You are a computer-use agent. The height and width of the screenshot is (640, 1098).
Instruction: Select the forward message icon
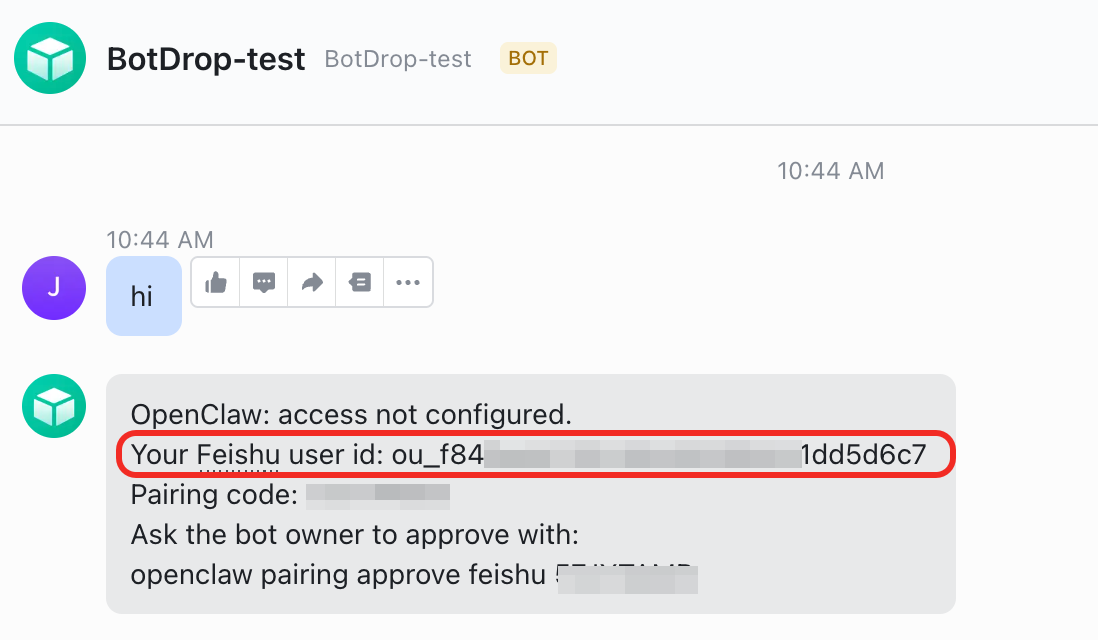point(311,282)
